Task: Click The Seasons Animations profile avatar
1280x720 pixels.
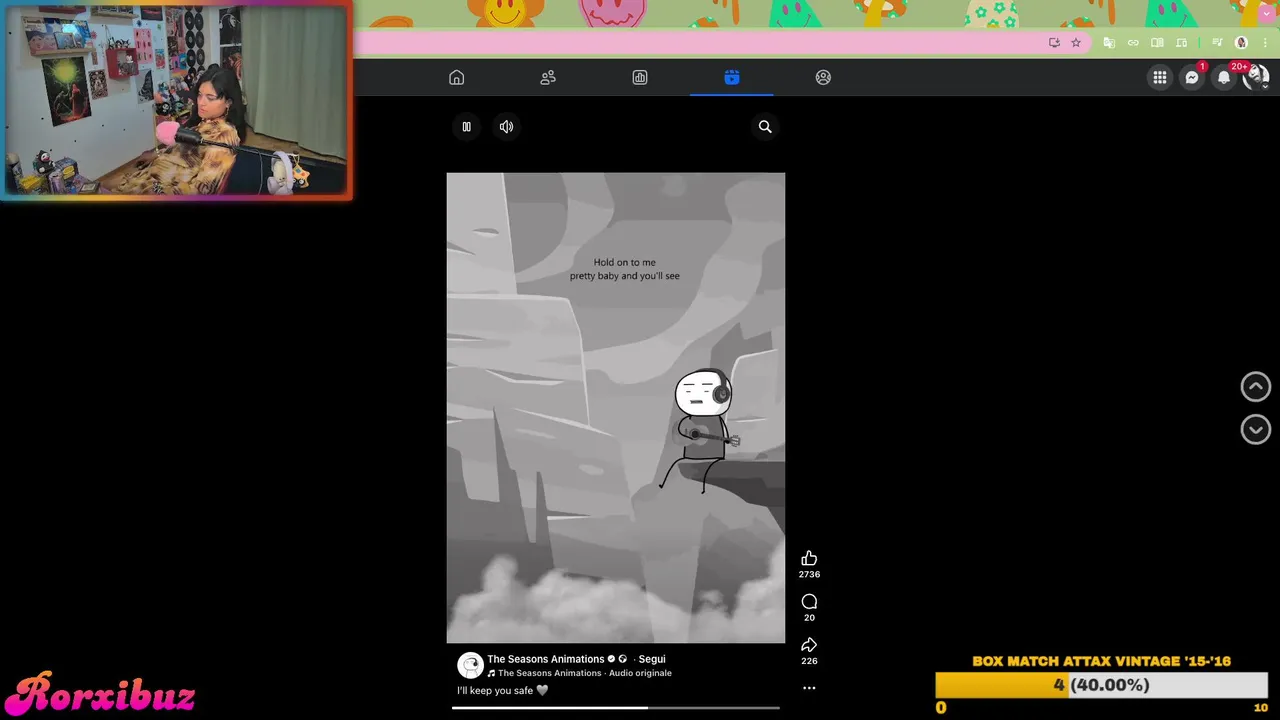Action: pyautogui.click(x=470, y=665)
